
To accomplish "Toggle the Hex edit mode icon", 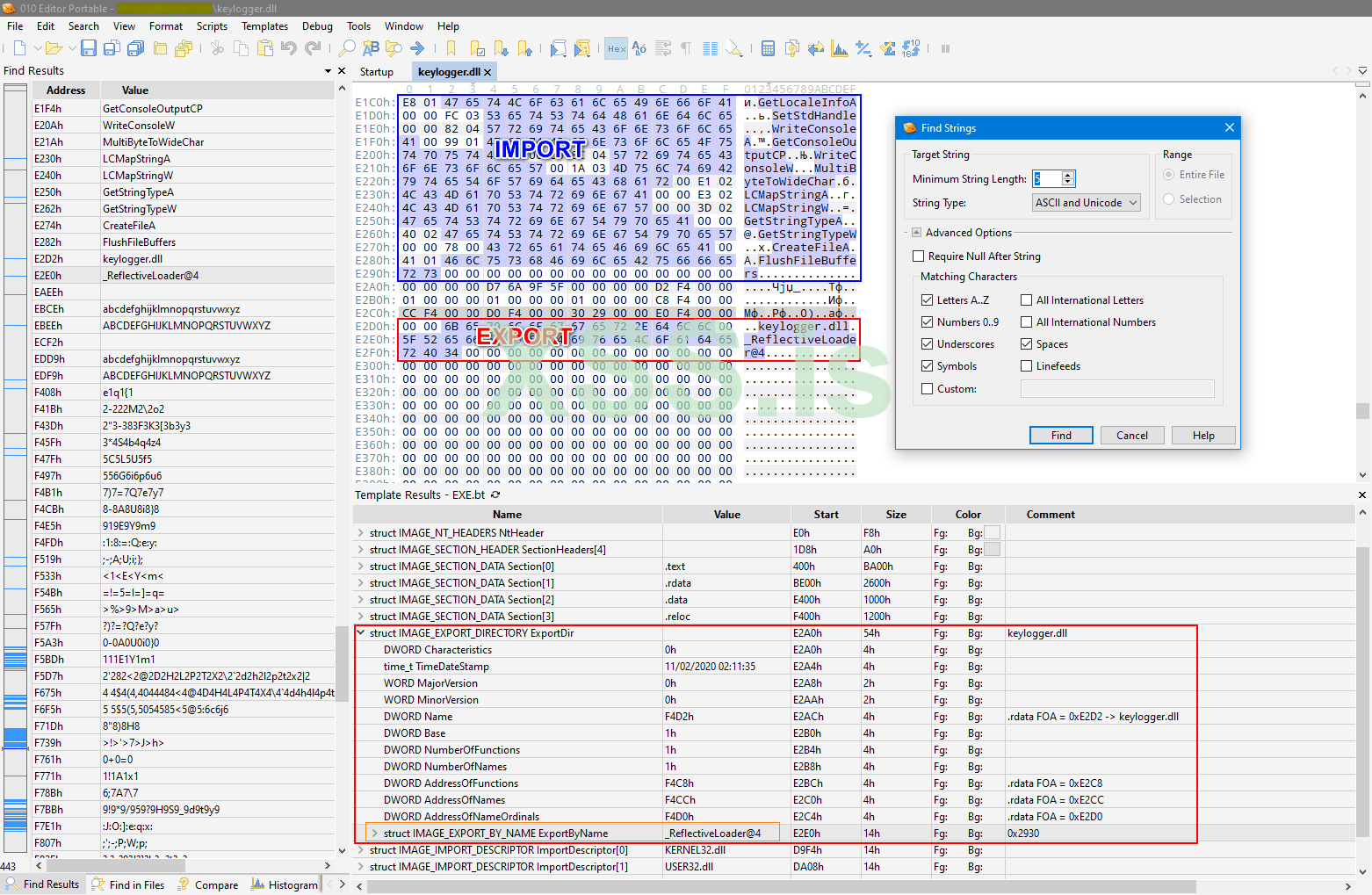I will point(617,48).
